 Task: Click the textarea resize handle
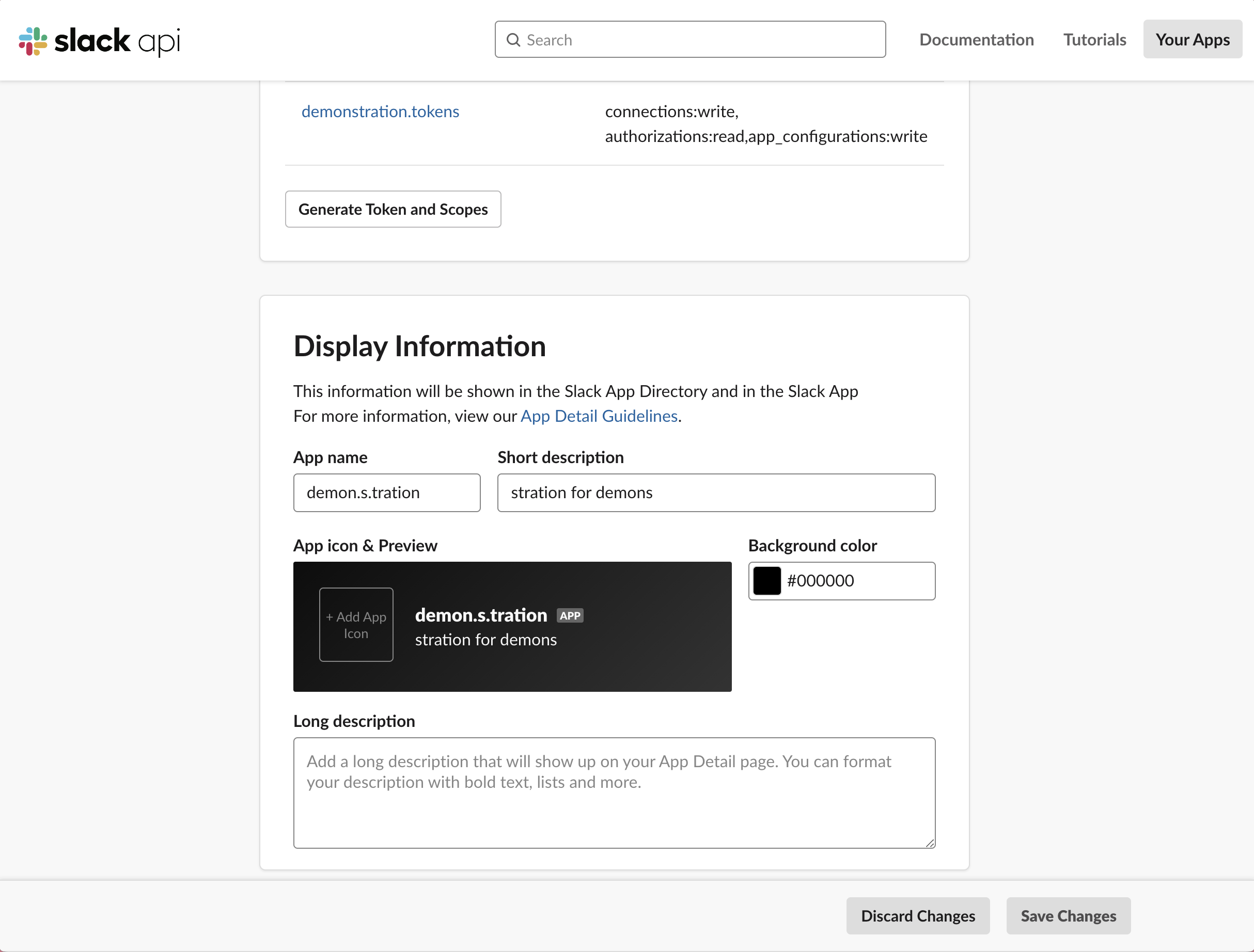pos(930,843)
